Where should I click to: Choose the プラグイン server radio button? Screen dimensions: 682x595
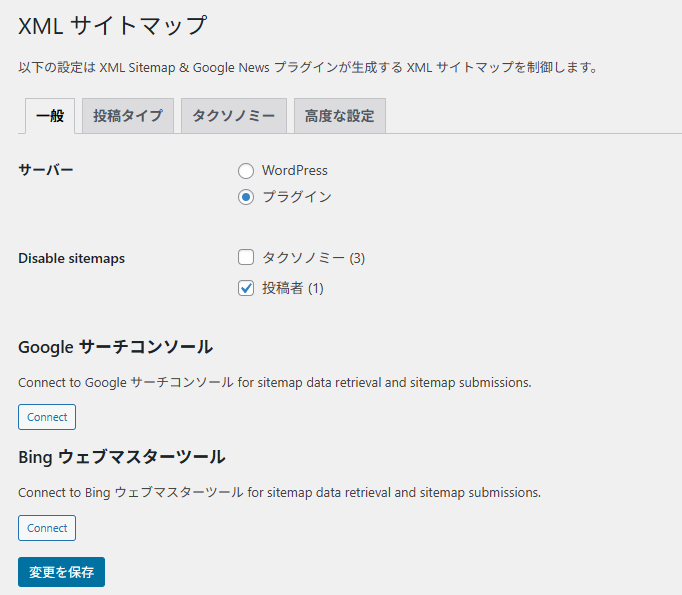click(246, 197)
